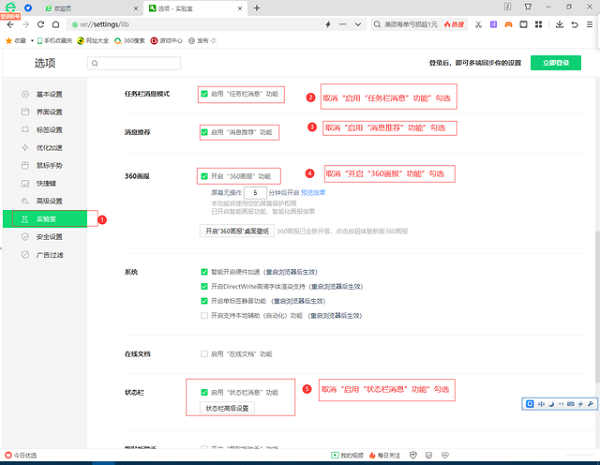Click the skin shirt icon in title bar
Screen dimensions: 600x465
pos(528,7)
